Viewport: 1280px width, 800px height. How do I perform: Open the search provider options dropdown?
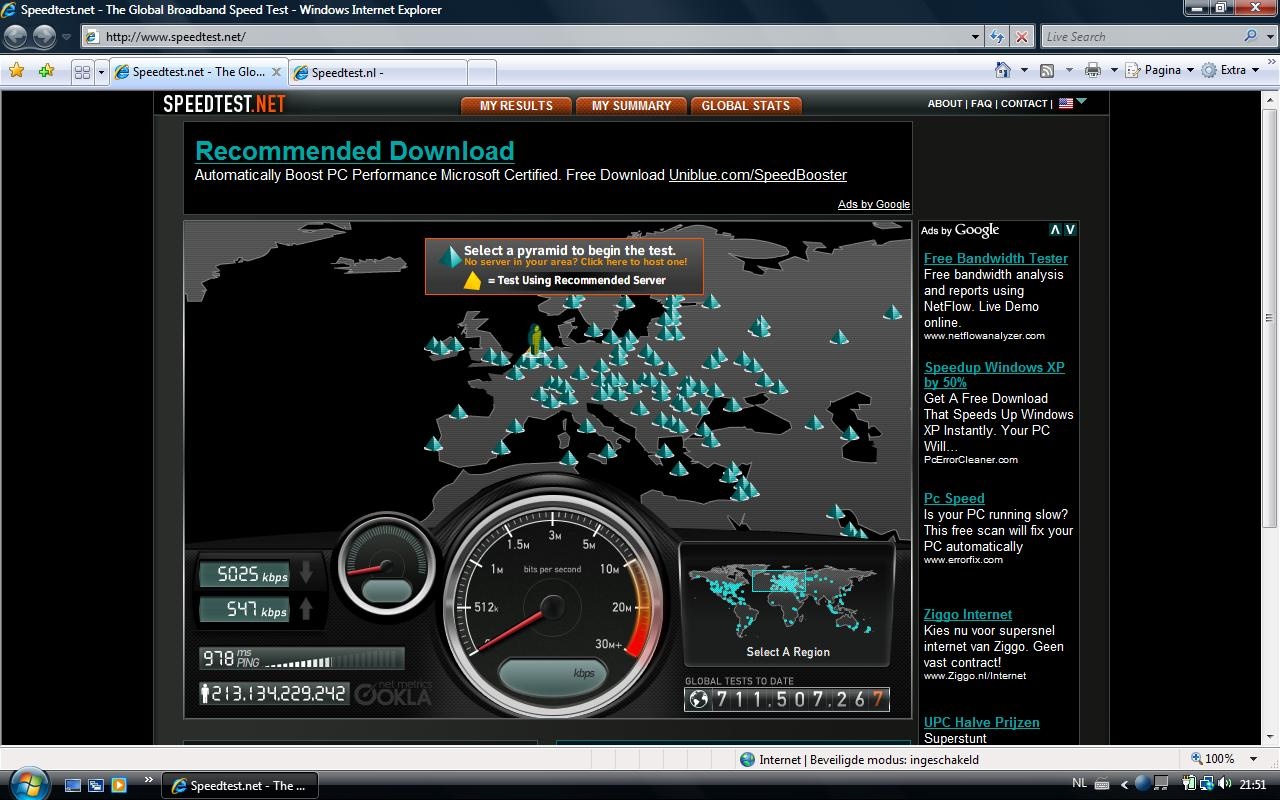[x=1268, y=37]
